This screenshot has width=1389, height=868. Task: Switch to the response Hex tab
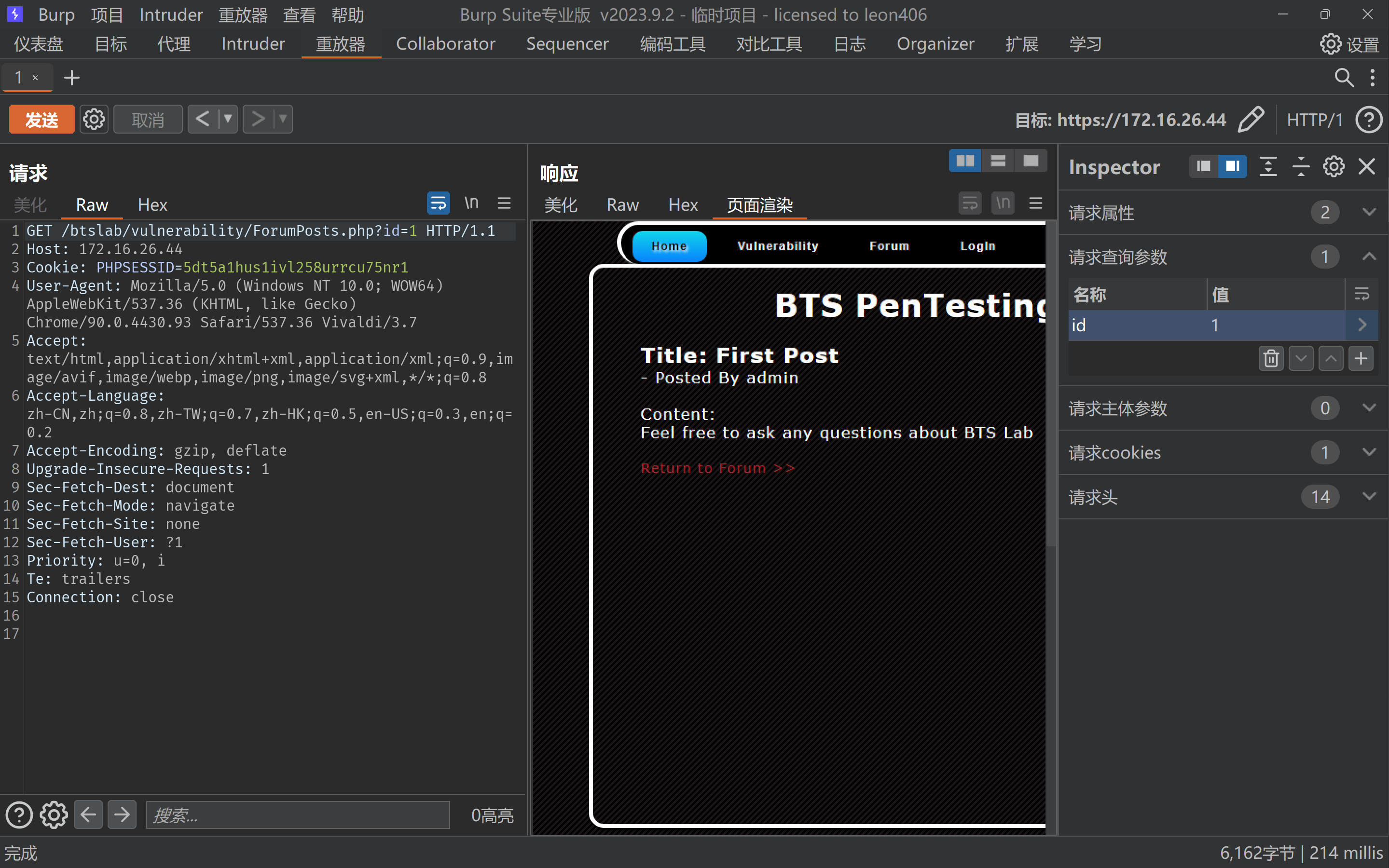[683, 205]
